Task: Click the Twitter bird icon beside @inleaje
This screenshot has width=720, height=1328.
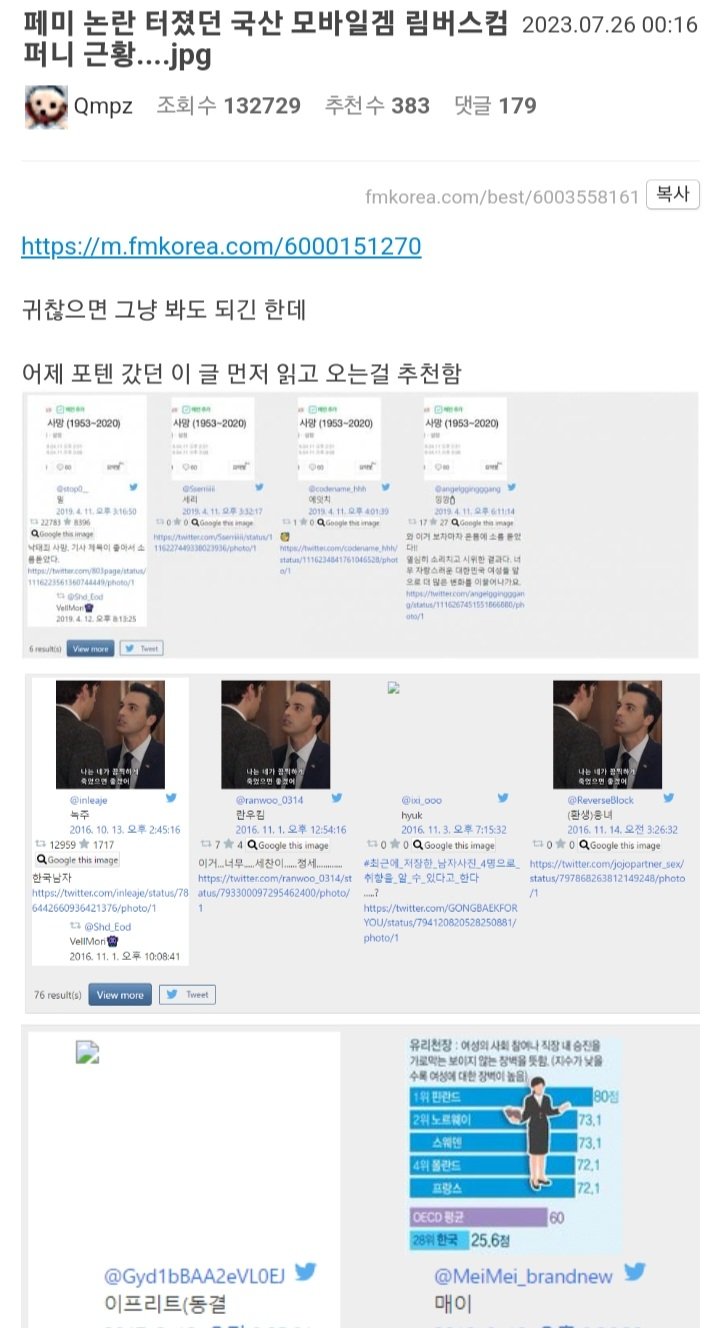Action: (171, 798)
